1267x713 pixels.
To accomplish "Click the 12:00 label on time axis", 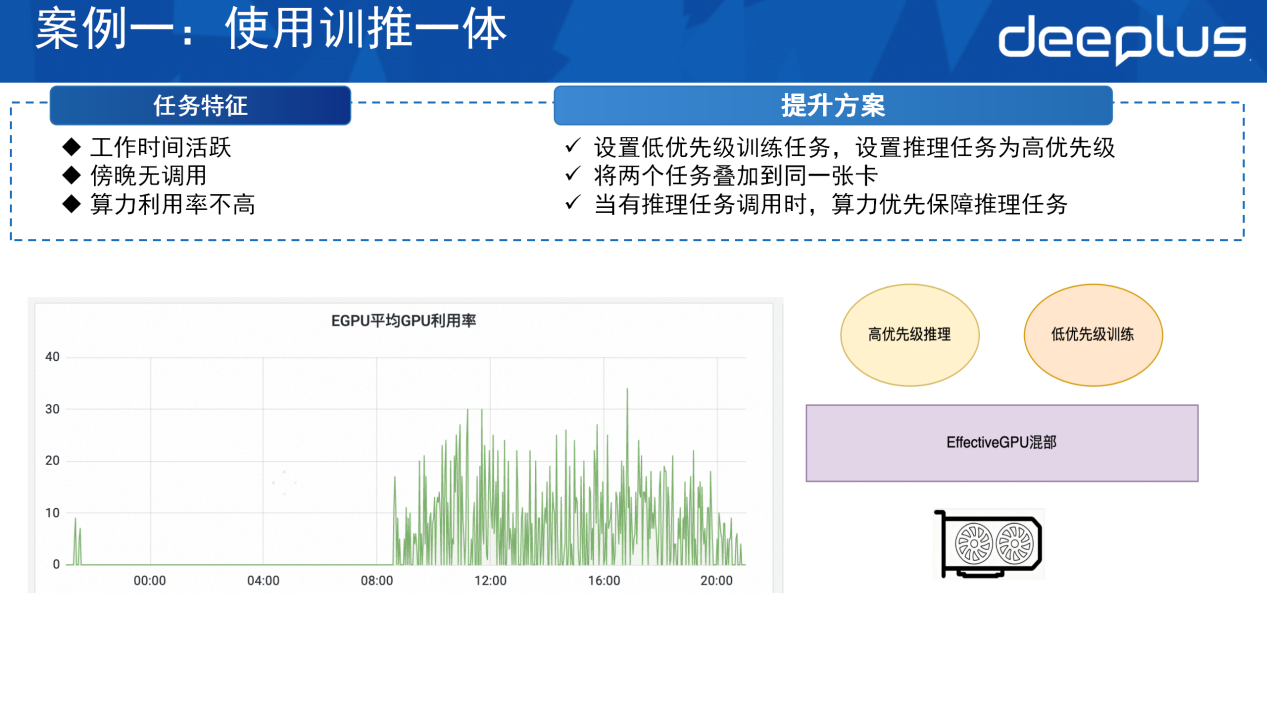I will (x=490, y=581).
